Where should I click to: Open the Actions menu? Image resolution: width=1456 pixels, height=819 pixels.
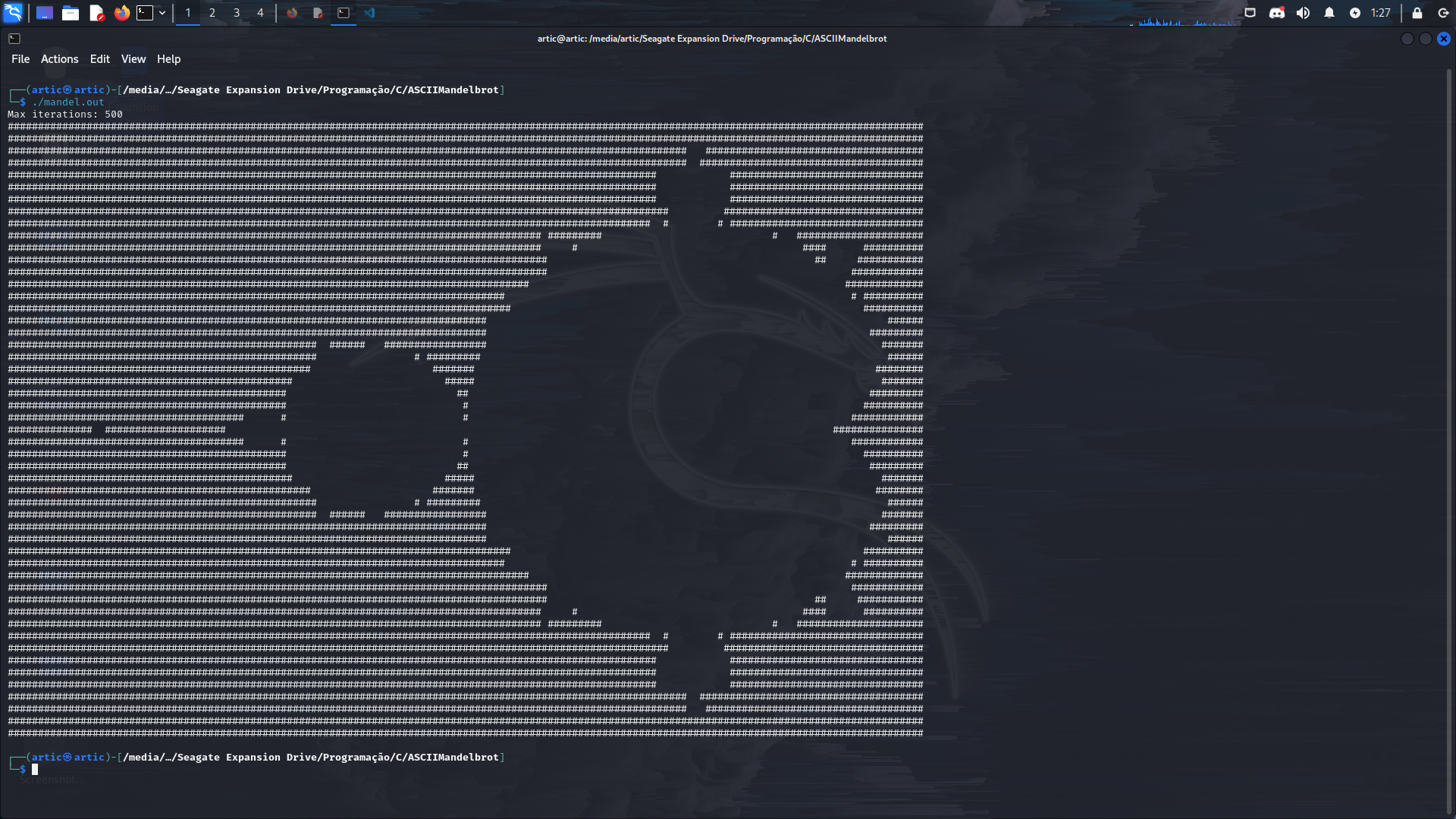(x=59, y=59)
